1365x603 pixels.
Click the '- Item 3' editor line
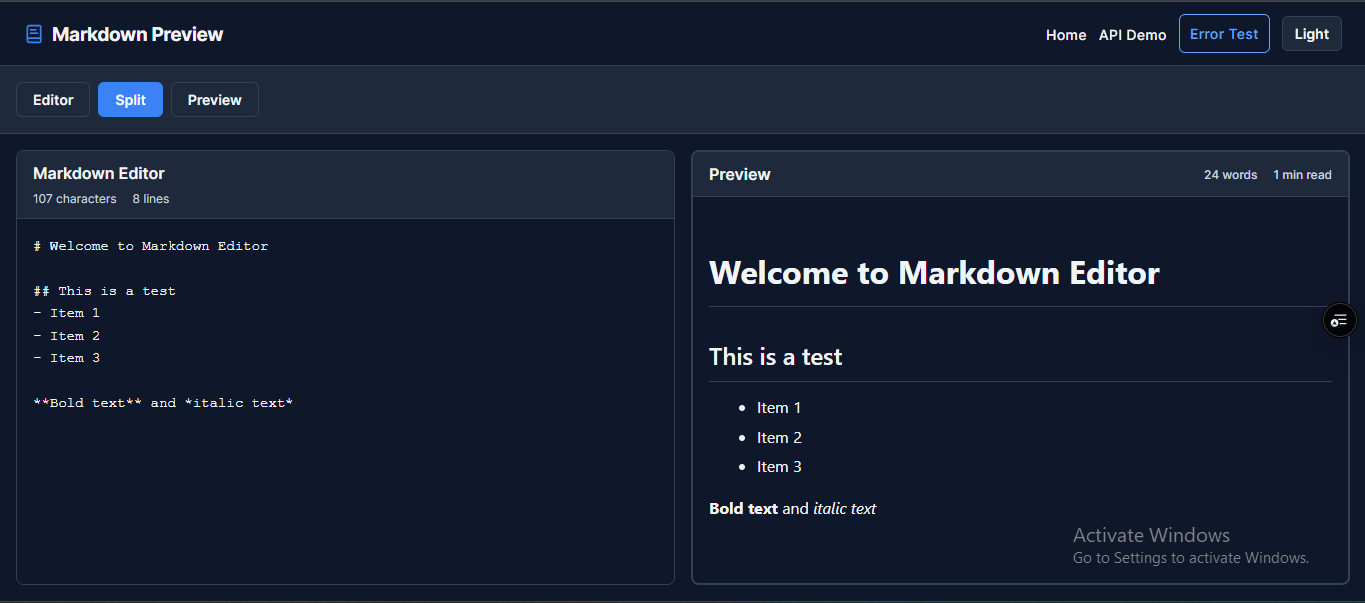tap(66, 358)
